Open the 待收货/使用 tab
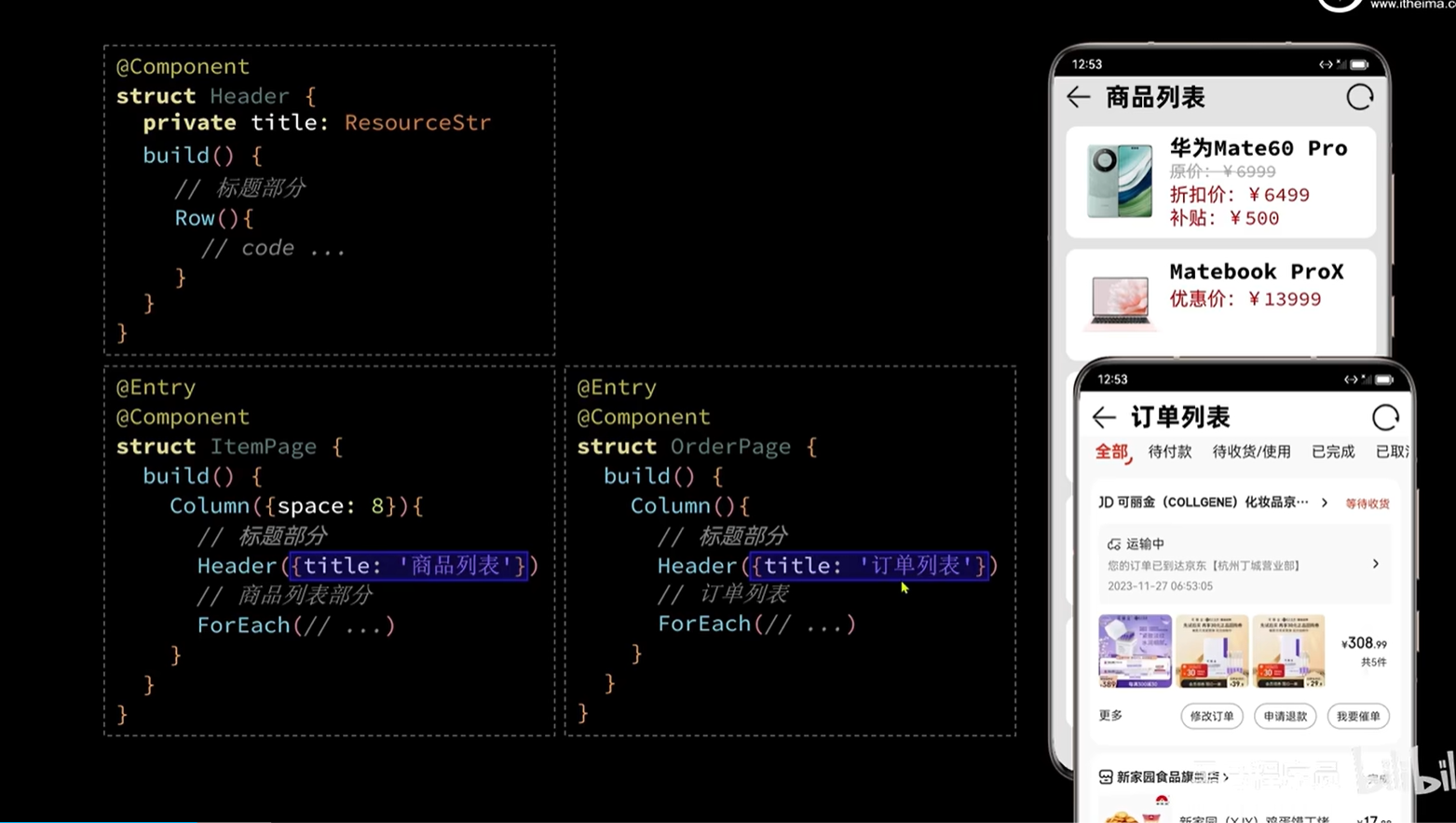 coord(1251,452)
